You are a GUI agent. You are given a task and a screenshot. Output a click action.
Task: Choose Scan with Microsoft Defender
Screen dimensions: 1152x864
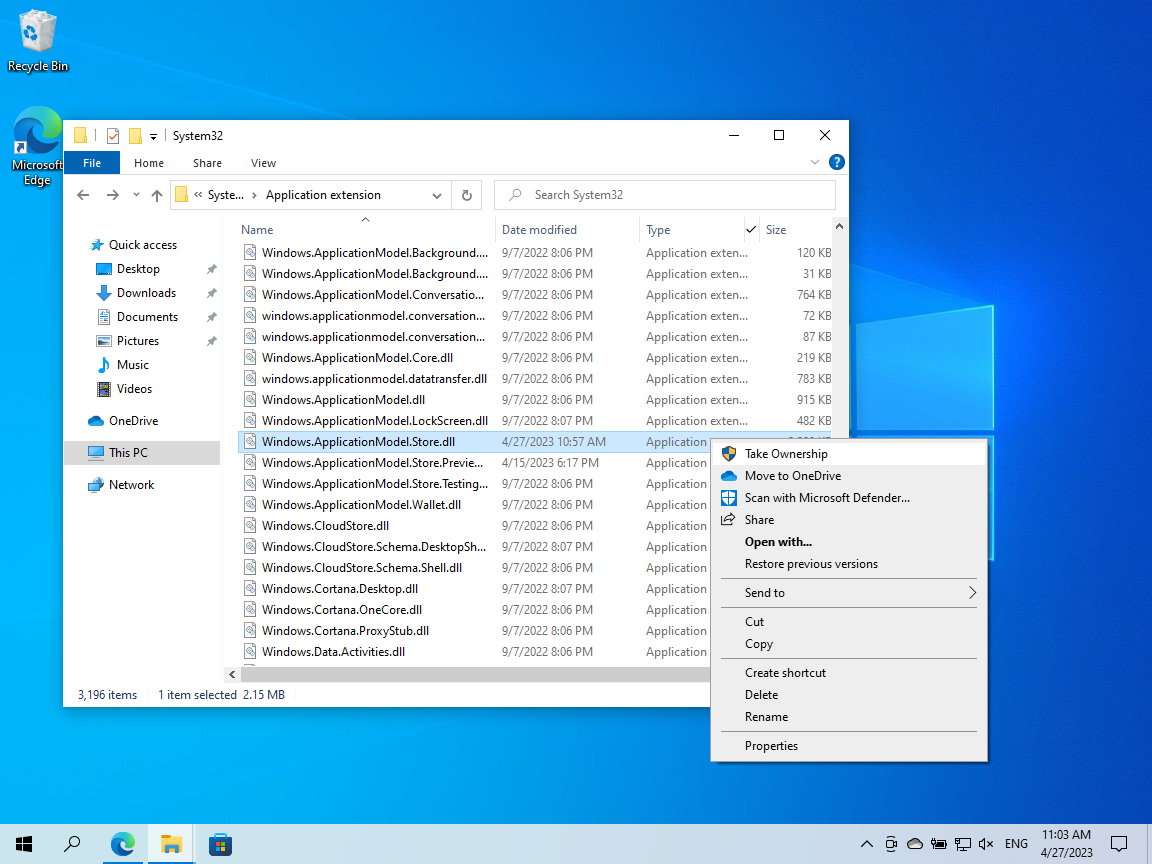[849, 498]
